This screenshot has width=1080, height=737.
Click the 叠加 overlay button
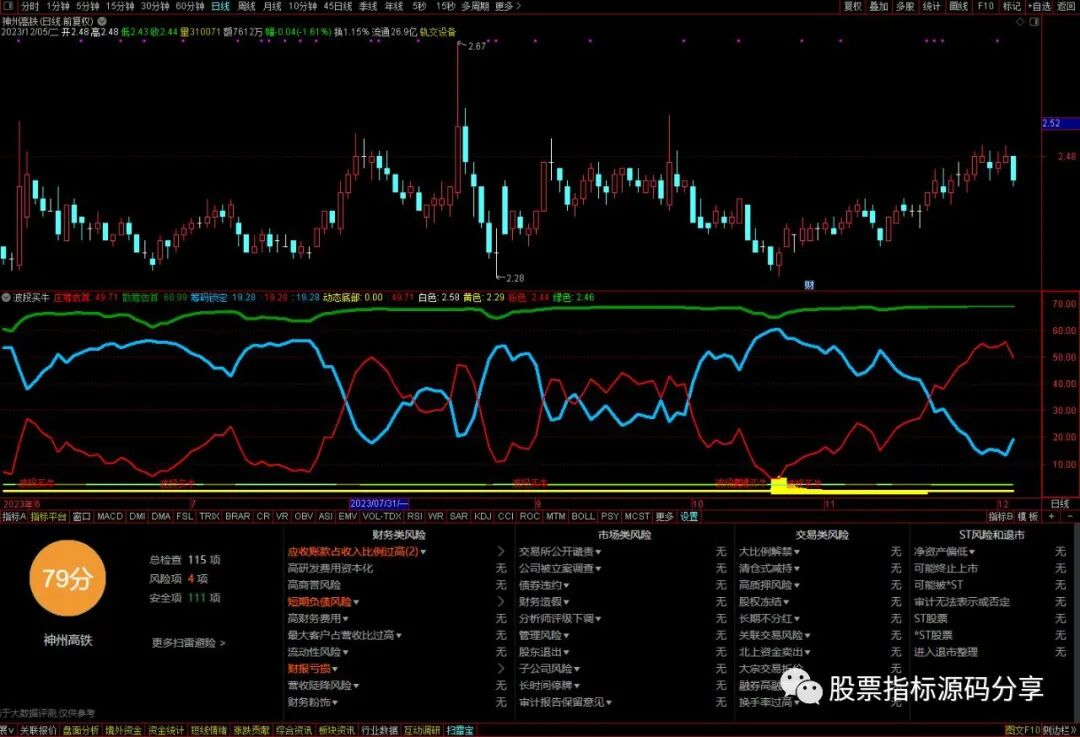(878, 6)
